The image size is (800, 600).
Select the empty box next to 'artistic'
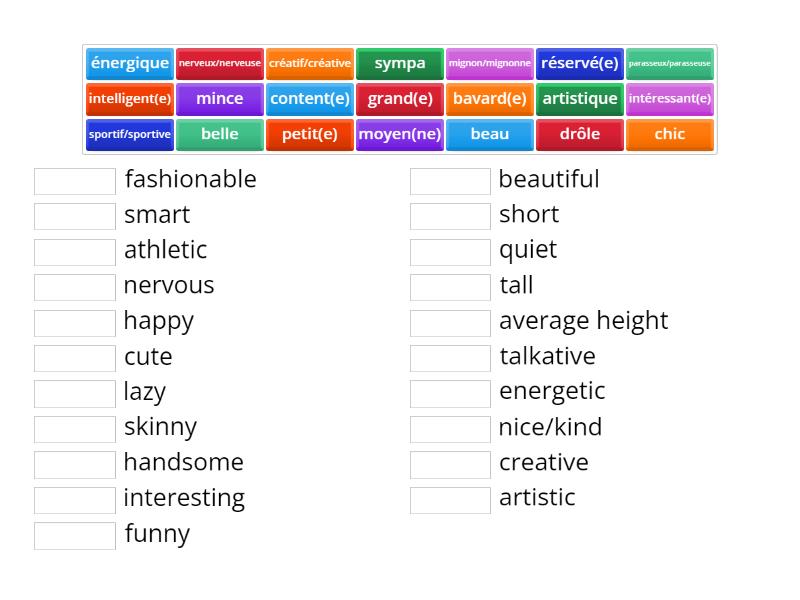click(450, 500)
